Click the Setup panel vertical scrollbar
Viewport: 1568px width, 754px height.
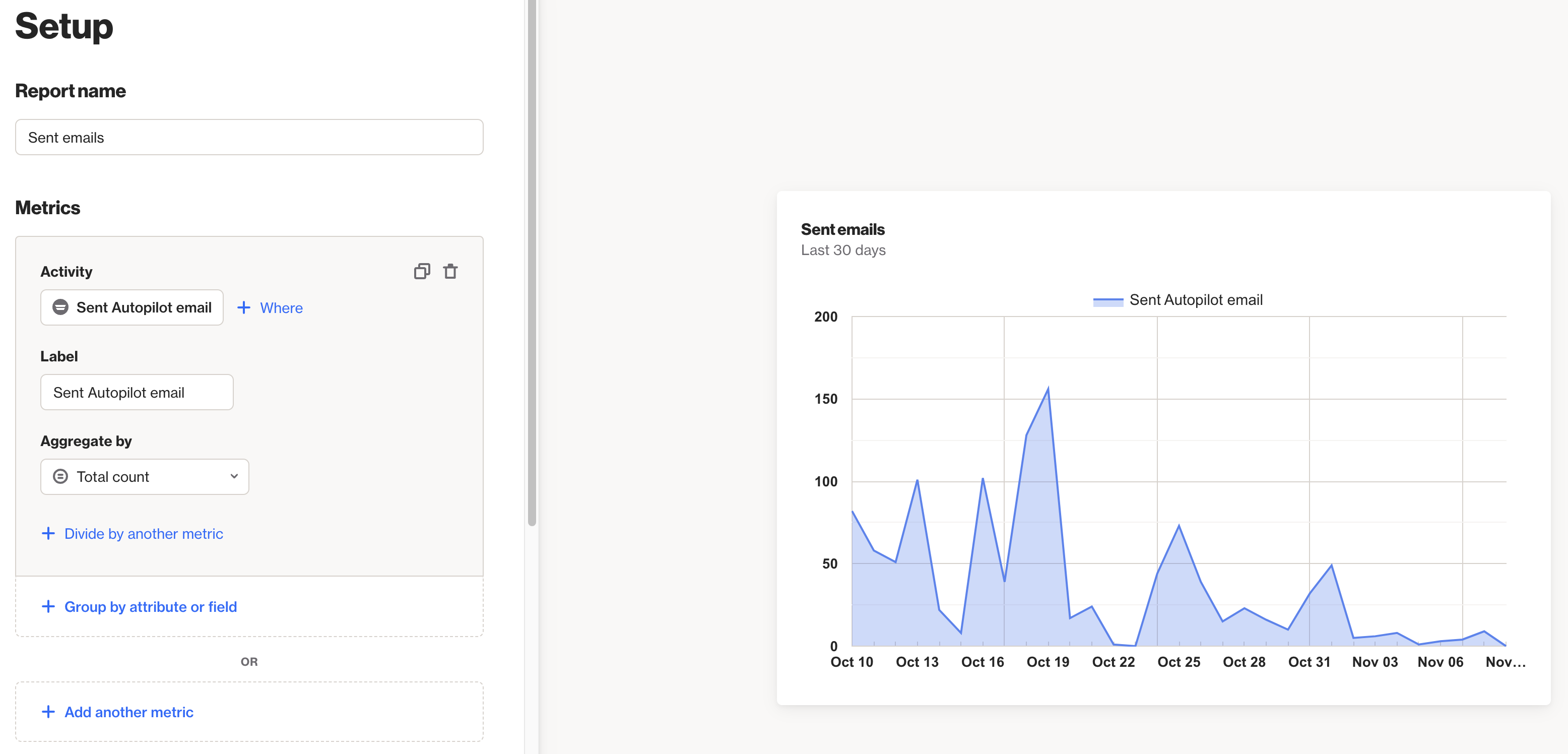click(532, 262)
